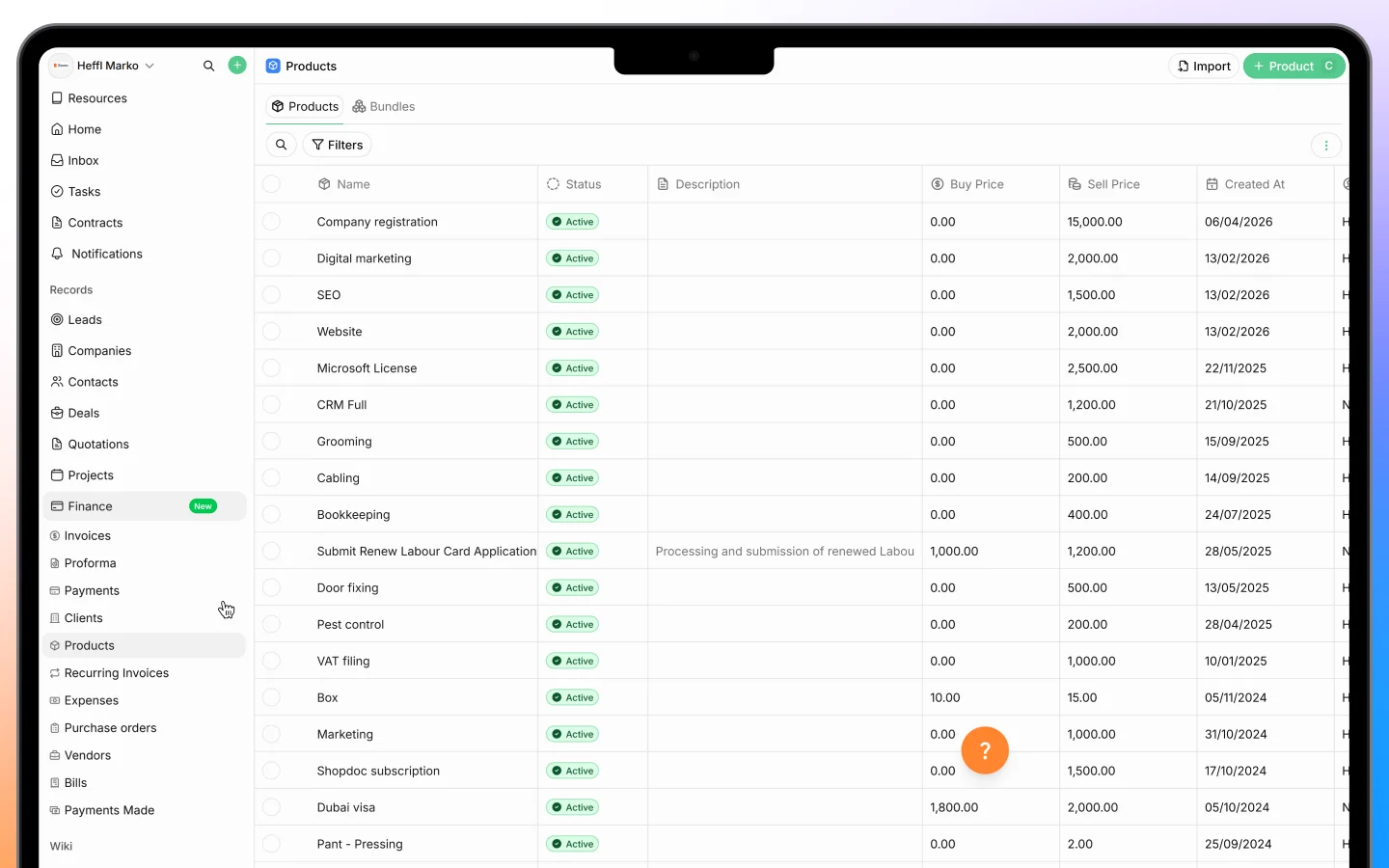The image size is (1389, 868).
Task: Click the Purchase orders icon
Action: tap(55, 728)
